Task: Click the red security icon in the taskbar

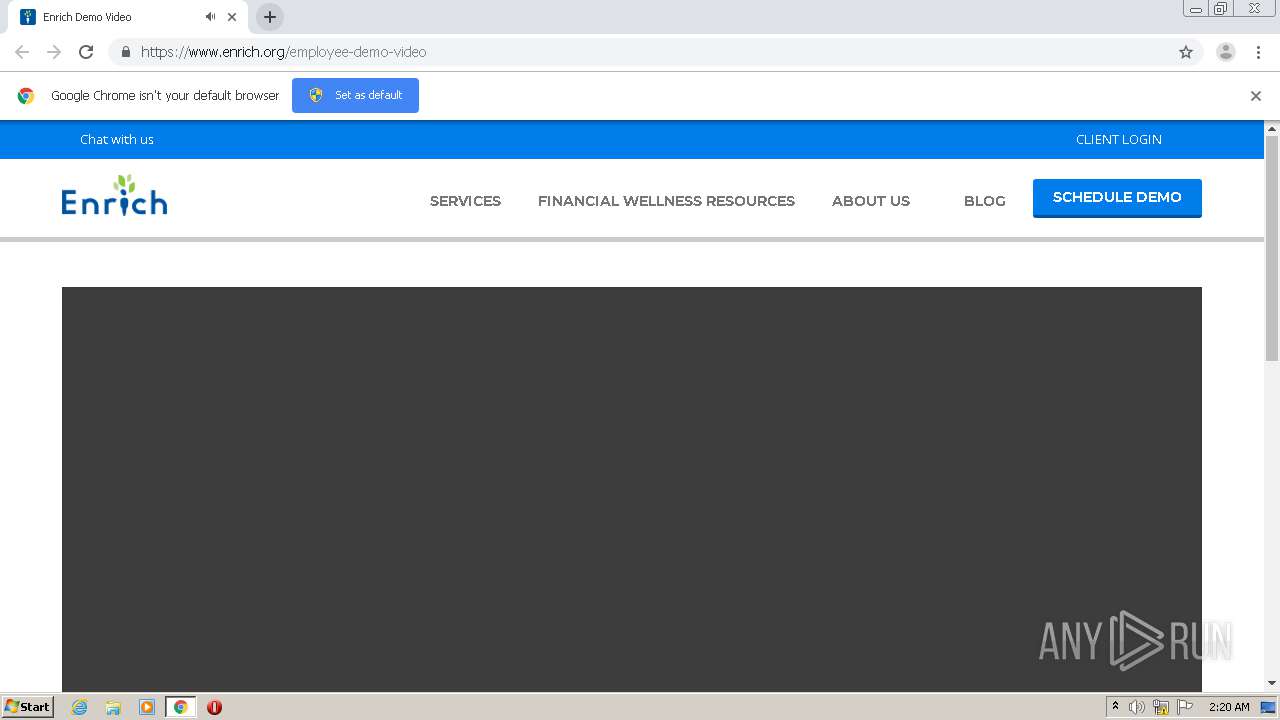Action: point(214,707)
